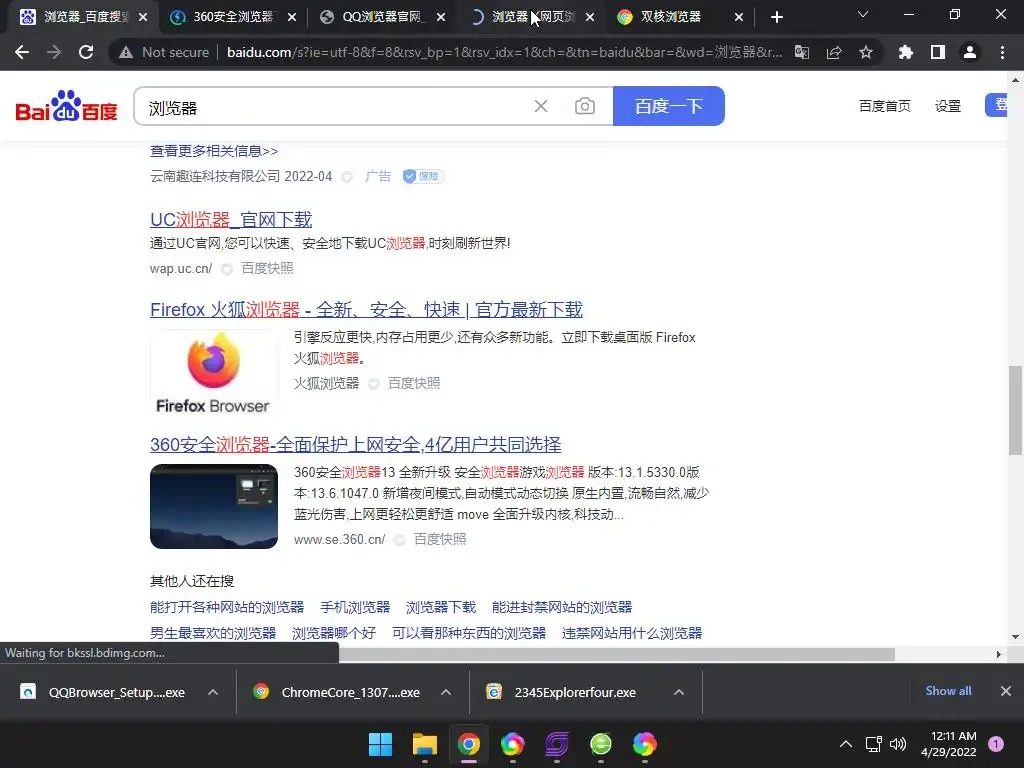Open the notification badge in the tray

point(996,744)
